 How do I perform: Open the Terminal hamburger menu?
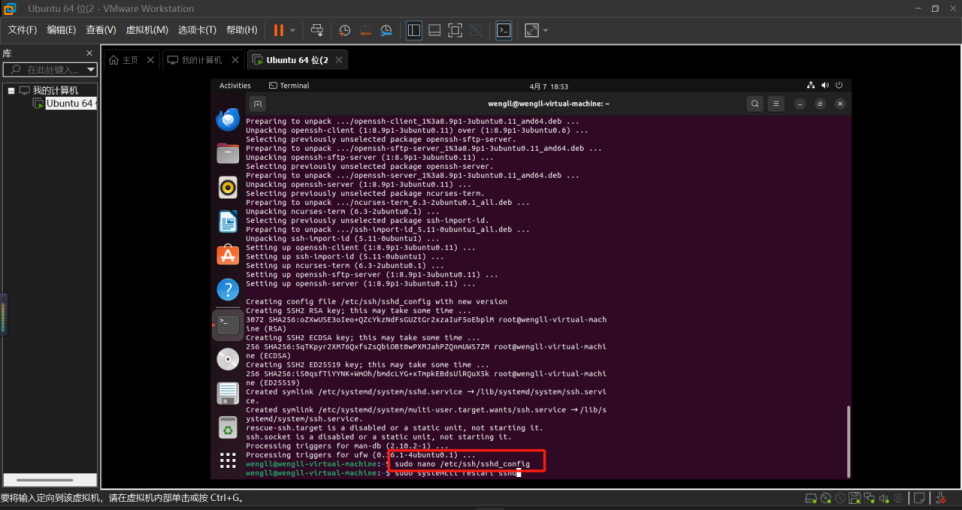776,104
